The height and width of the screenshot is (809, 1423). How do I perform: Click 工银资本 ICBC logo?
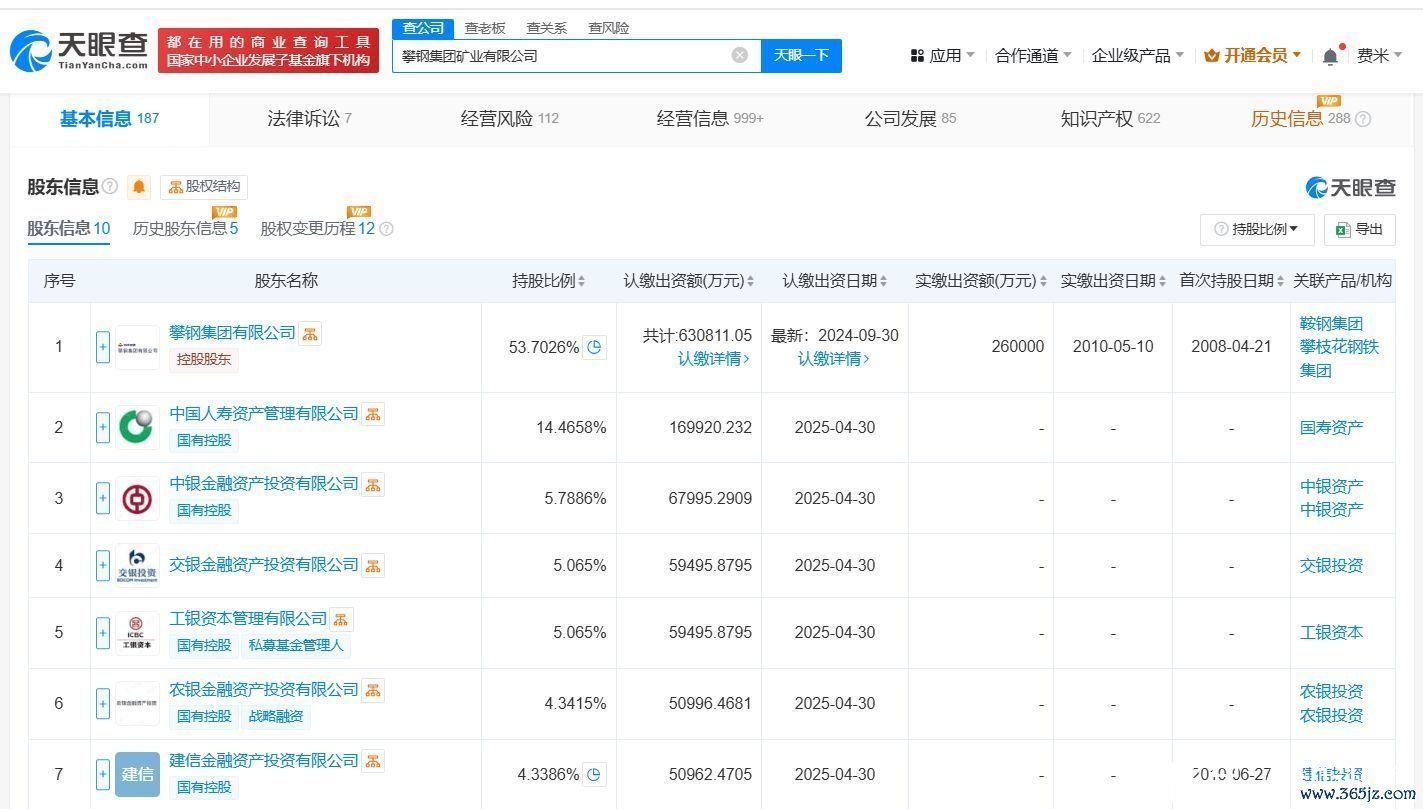137,633
